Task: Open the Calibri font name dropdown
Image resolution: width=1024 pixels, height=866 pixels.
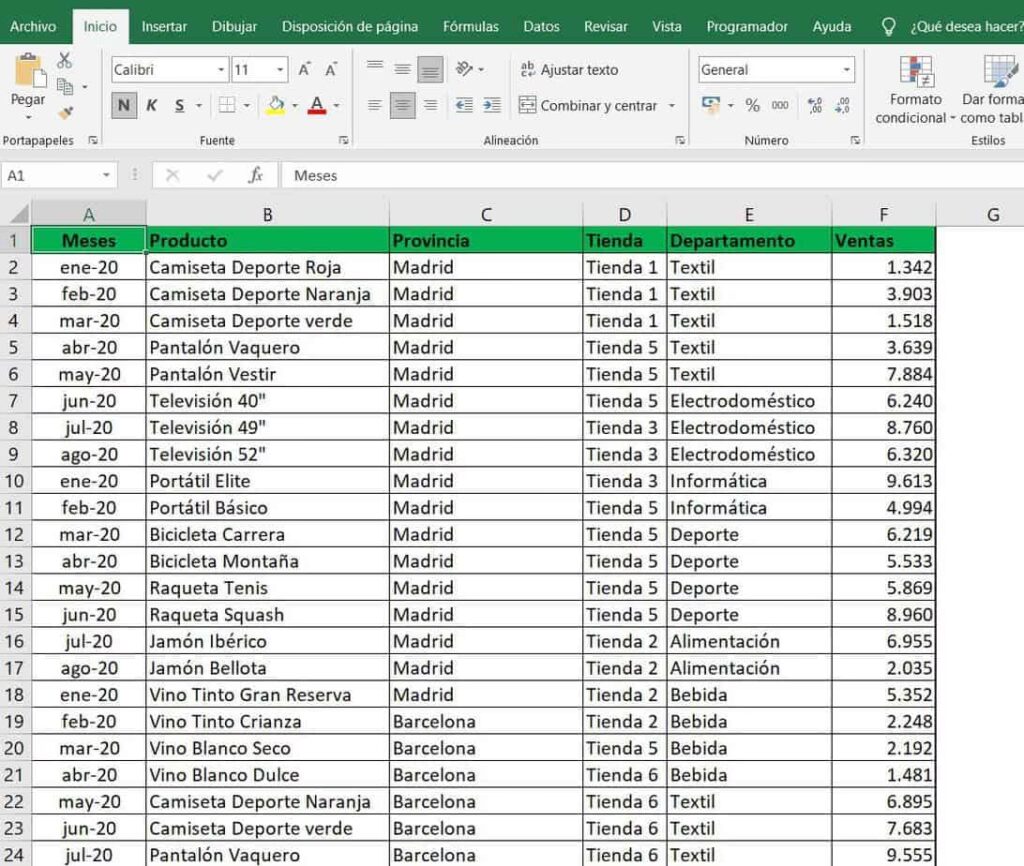Action: [x=221, y=70]
